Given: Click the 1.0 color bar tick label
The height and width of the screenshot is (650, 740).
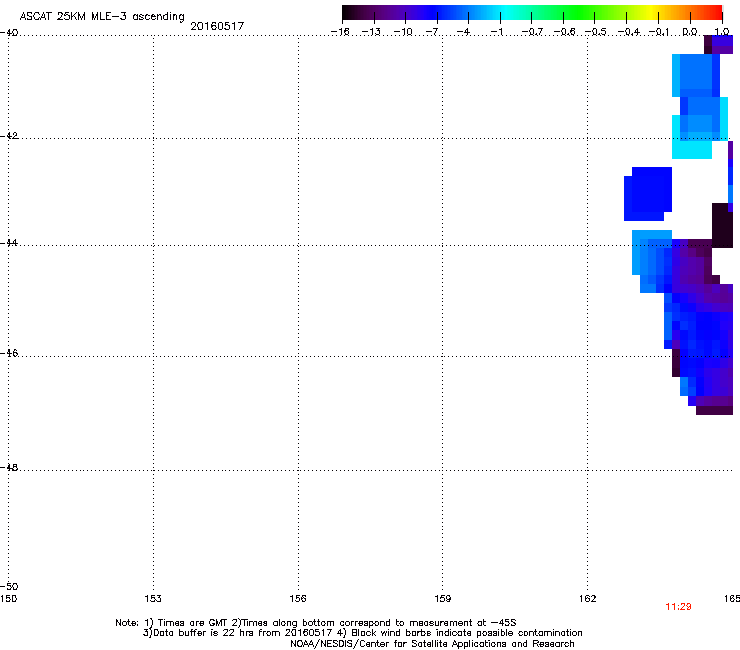Looking at the screenshot, I should coord(723,32).
